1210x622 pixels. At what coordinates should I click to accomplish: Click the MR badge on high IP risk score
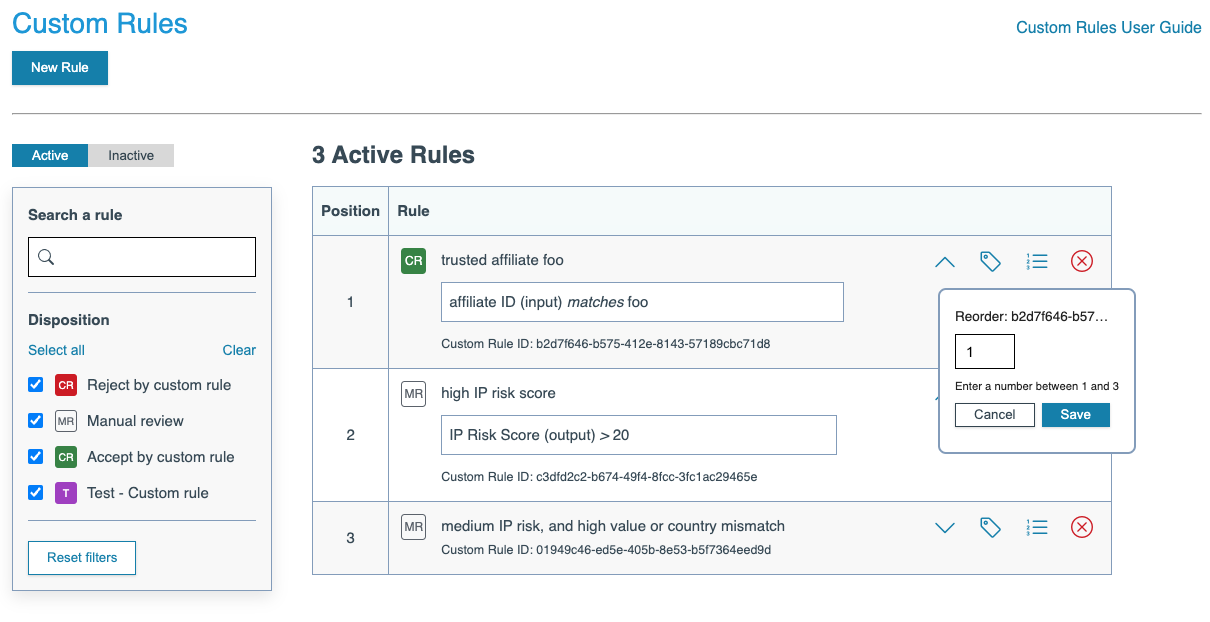point(413,393)
